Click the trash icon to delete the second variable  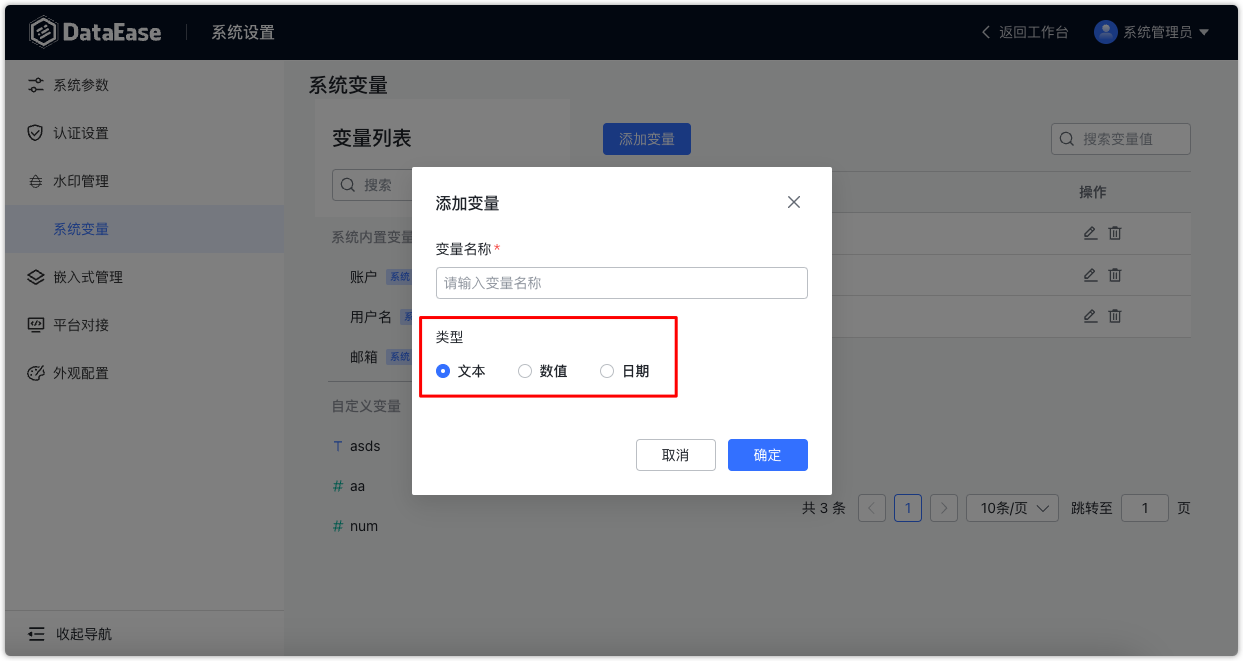coord(1114,275)
